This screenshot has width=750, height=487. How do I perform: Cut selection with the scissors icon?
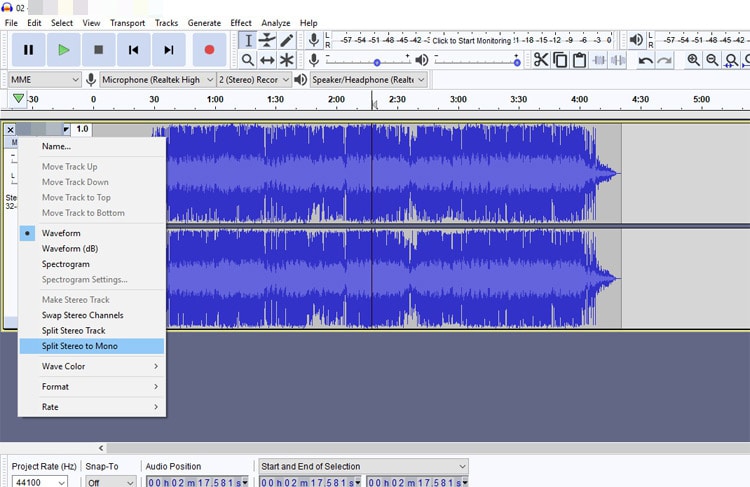point(541,60)
